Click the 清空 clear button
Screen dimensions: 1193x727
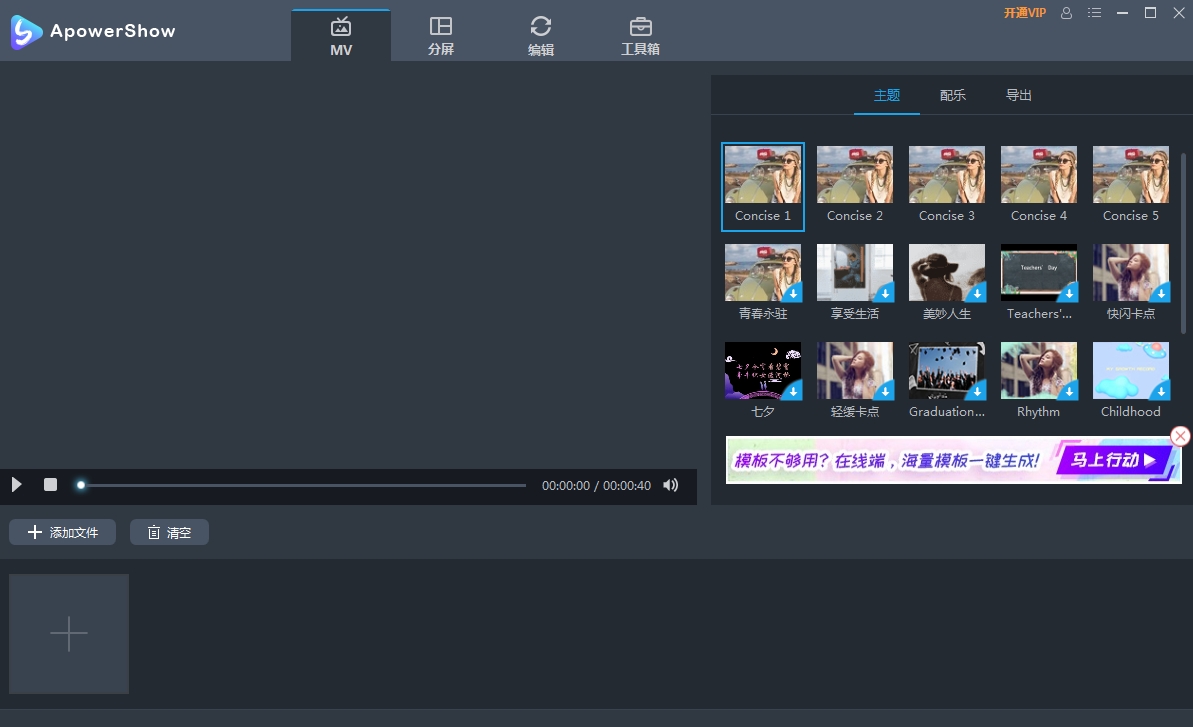coord(169,533)
